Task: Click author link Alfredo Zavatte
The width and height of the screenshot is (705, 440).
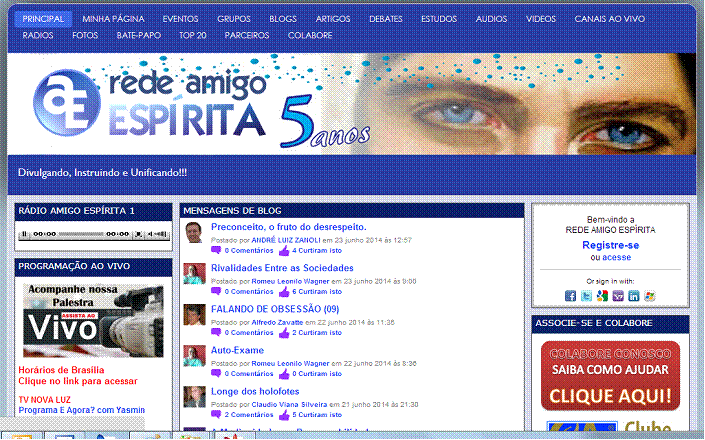Action: (x=277, y=322)
